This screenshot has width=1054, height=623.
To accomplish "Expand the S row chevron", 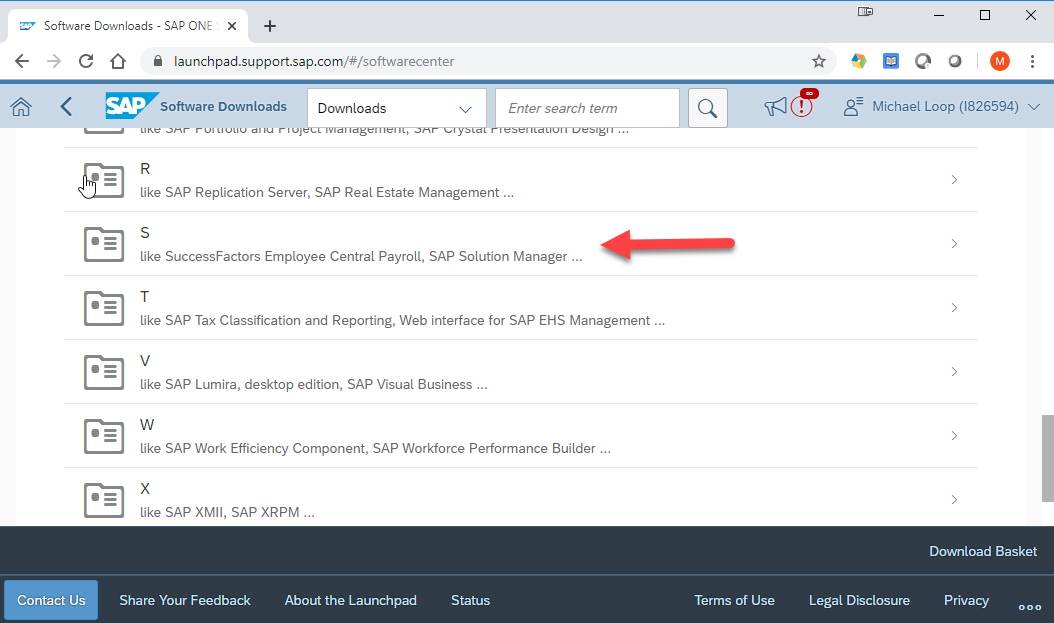I will [955, 243].
